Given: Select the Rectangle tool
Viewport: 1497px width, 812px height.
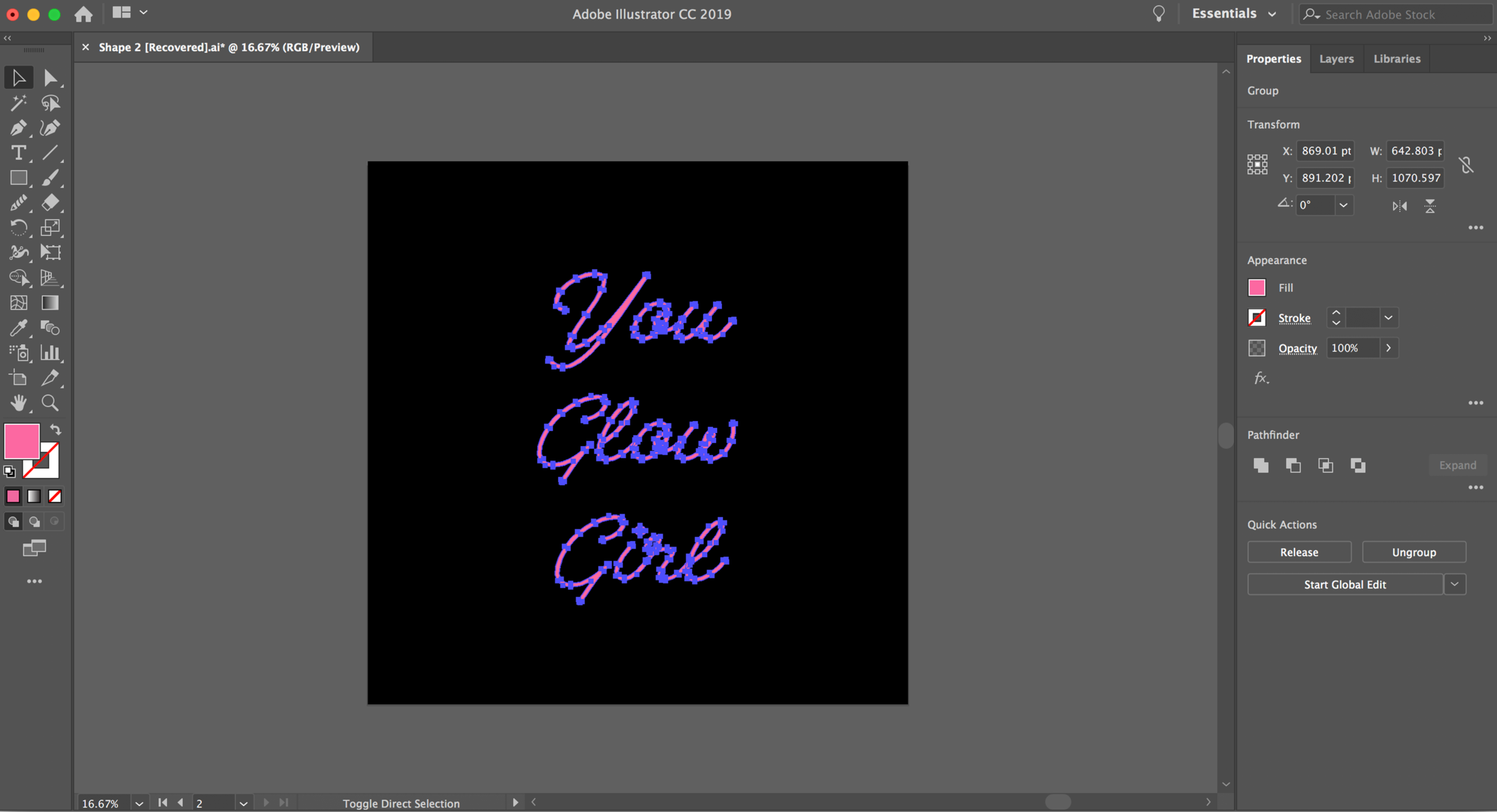Looking at the screenshot, I should [x=19, y=178].
